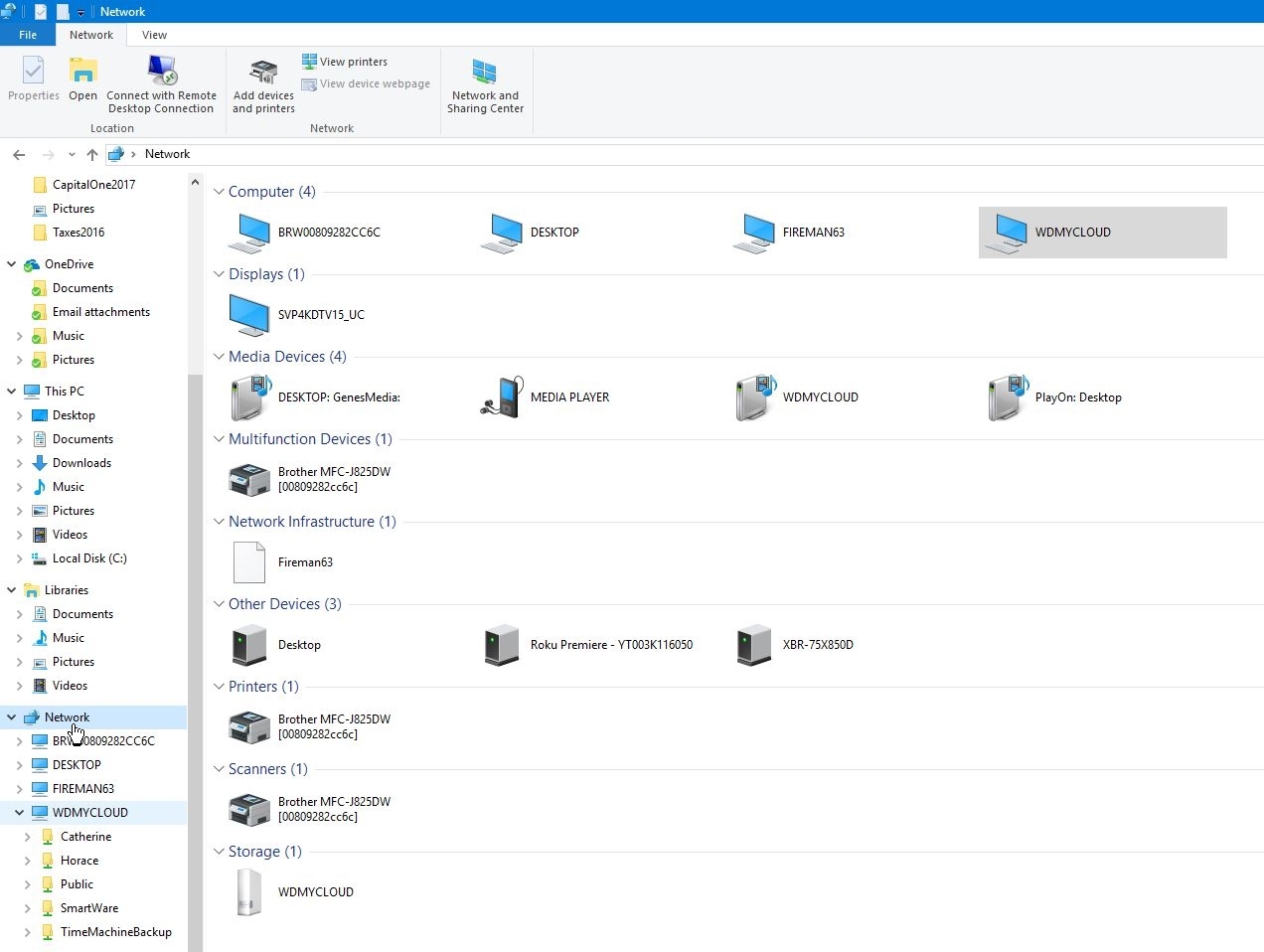Select the WDMYCLOUD storage device icon

(248, 892)
